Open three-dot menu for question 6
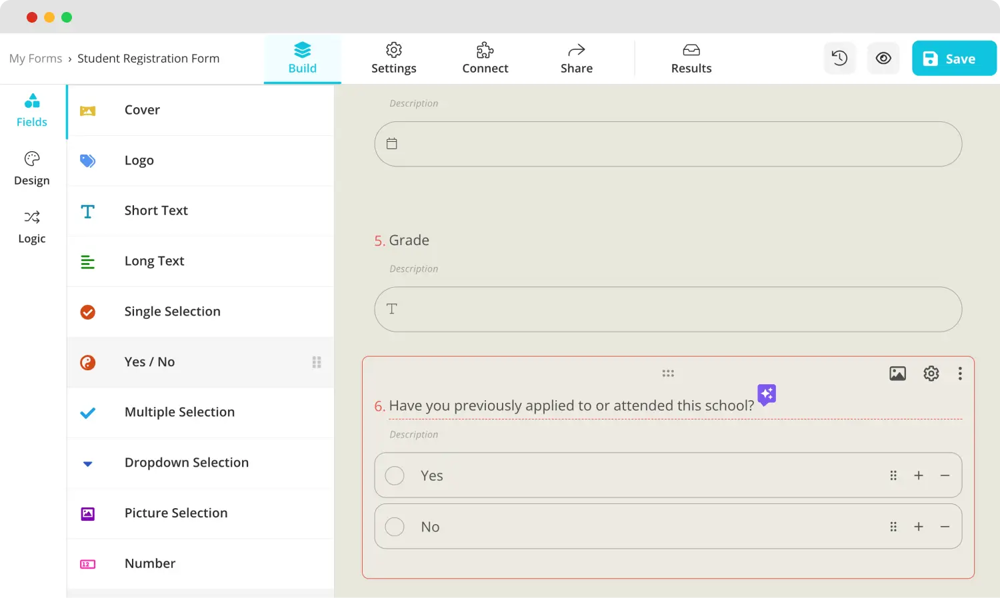The image size is (1000, 598). 960,373
